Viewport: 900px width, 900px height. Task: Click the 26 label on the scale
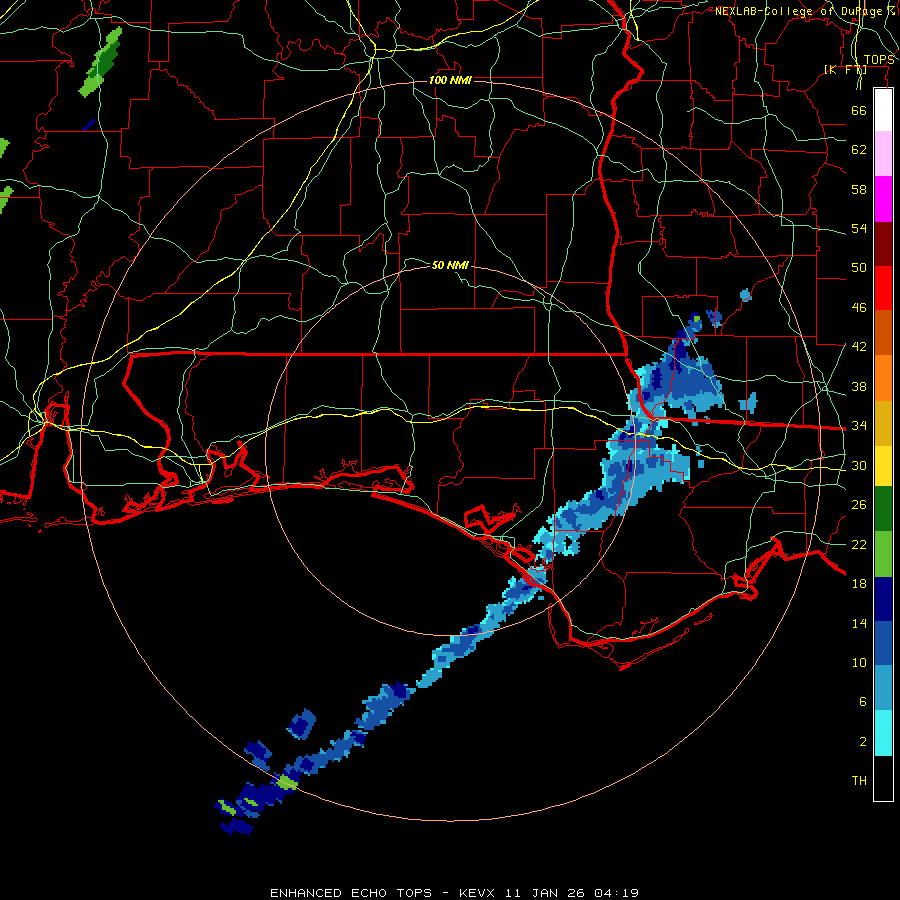(x=859, y=505)
